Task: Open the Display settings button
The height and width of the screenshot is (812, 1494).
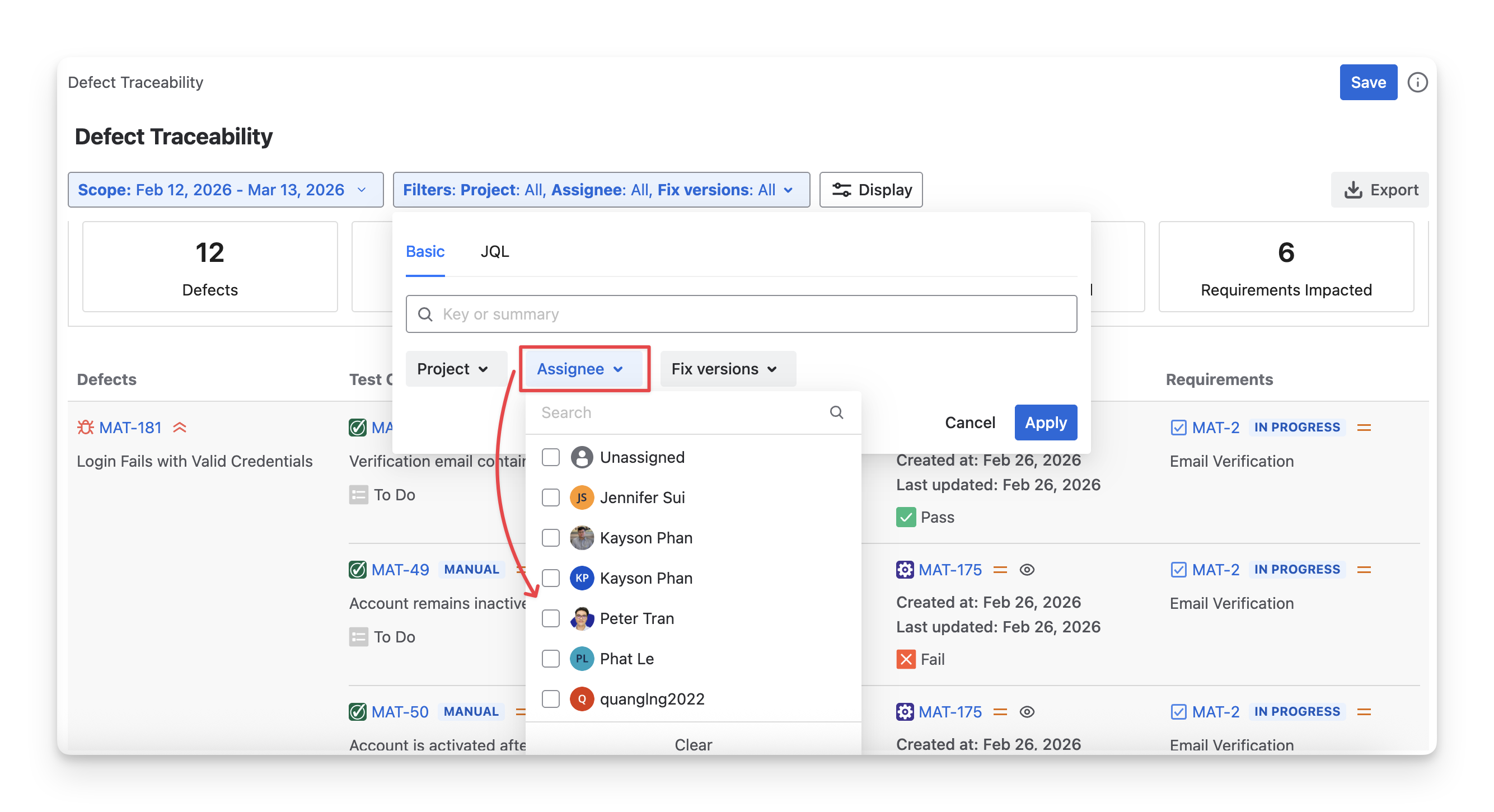Action: pyautogui.click(x=870, y=190)
